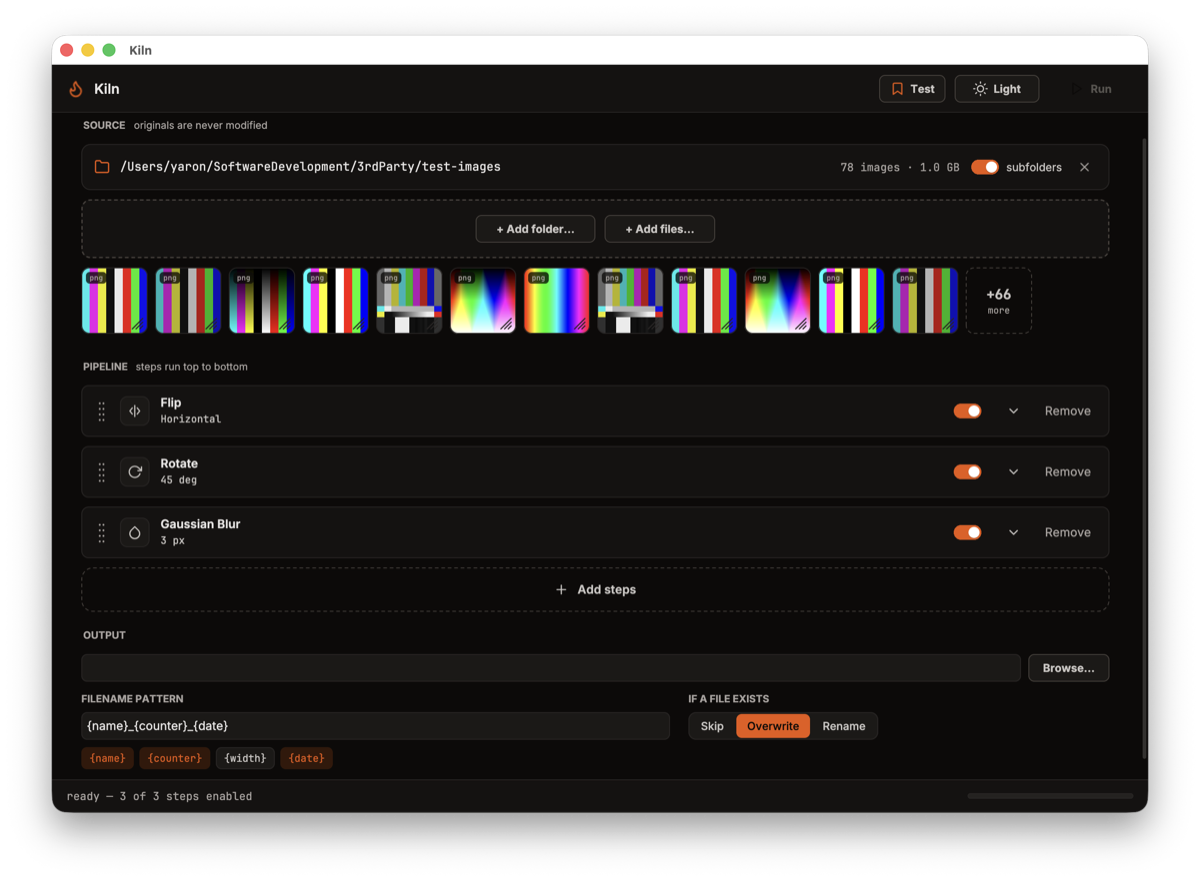This screenshot has width=1200, height=881.
Task: Grab the drag handle of Rotate step
Action: 101,472
